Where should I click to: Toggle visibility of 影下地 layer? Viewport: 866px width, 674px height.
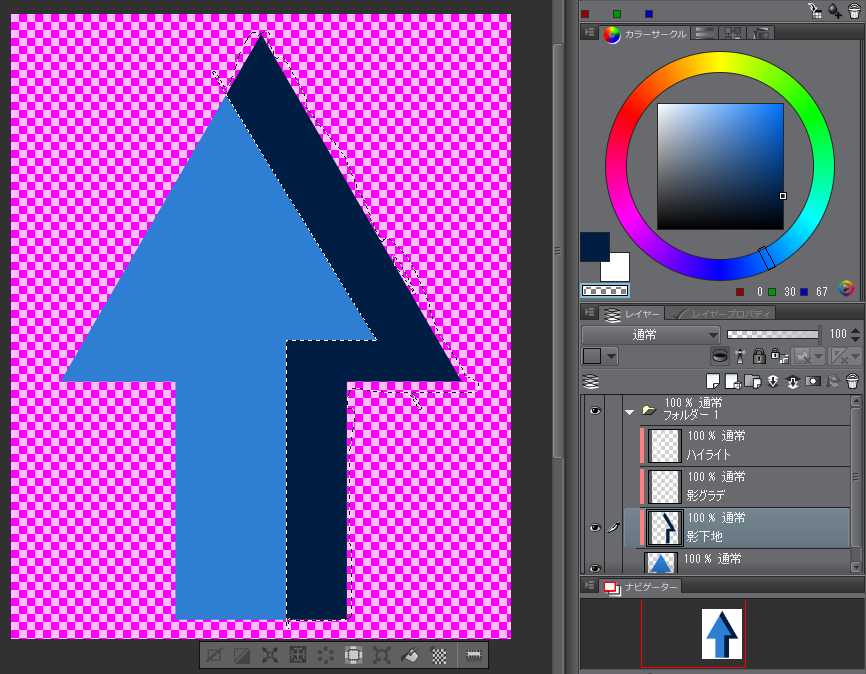595,528
